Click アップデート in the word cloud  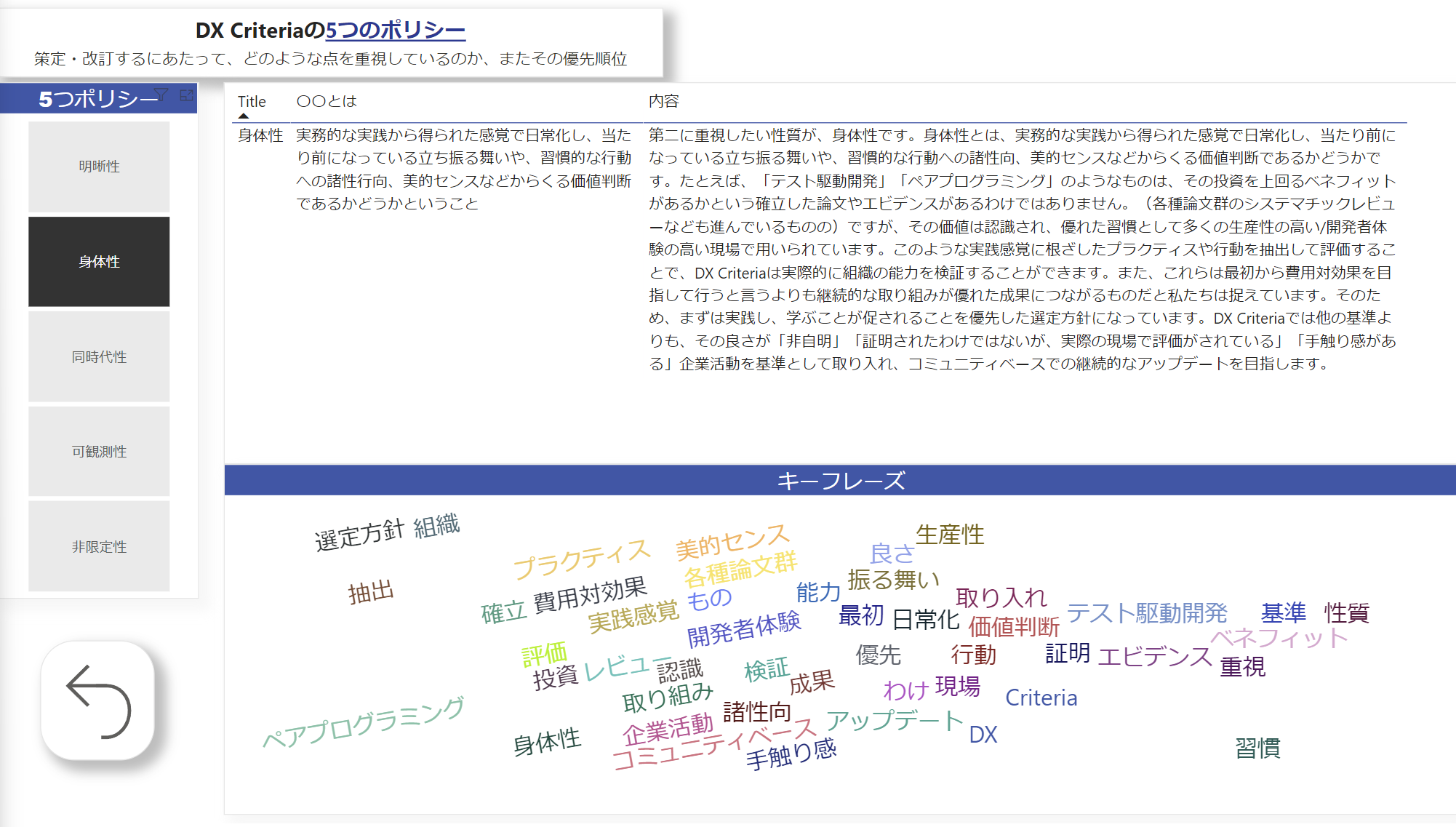tap(895, 720)
